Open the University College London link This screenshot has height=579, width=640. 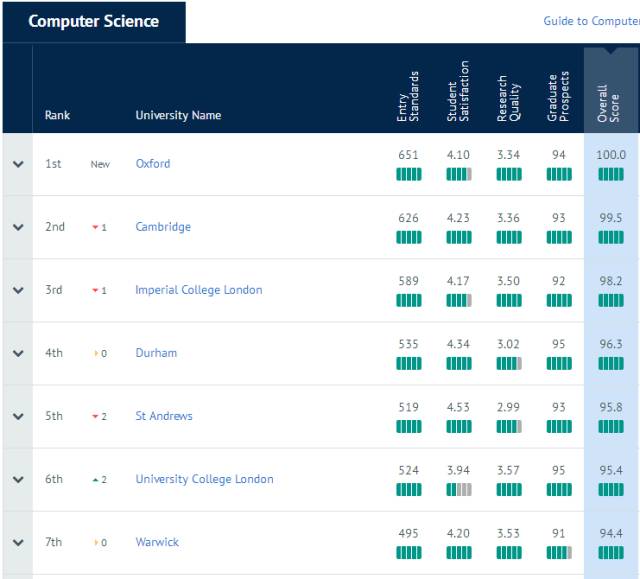(204, 479)
